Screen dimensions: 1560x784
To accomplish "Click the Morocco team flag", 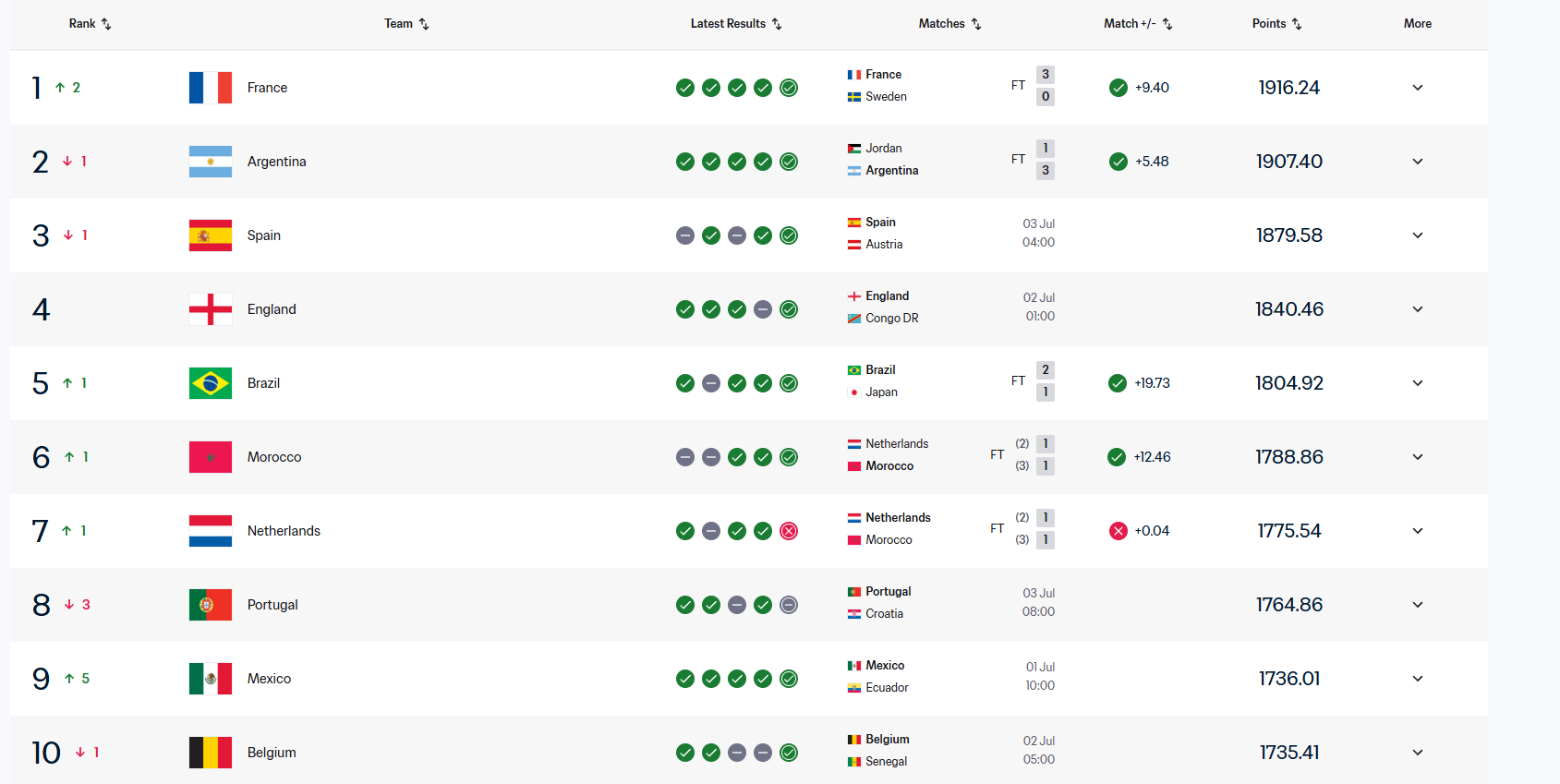I will pyautogui.click(x=211, y=457).
